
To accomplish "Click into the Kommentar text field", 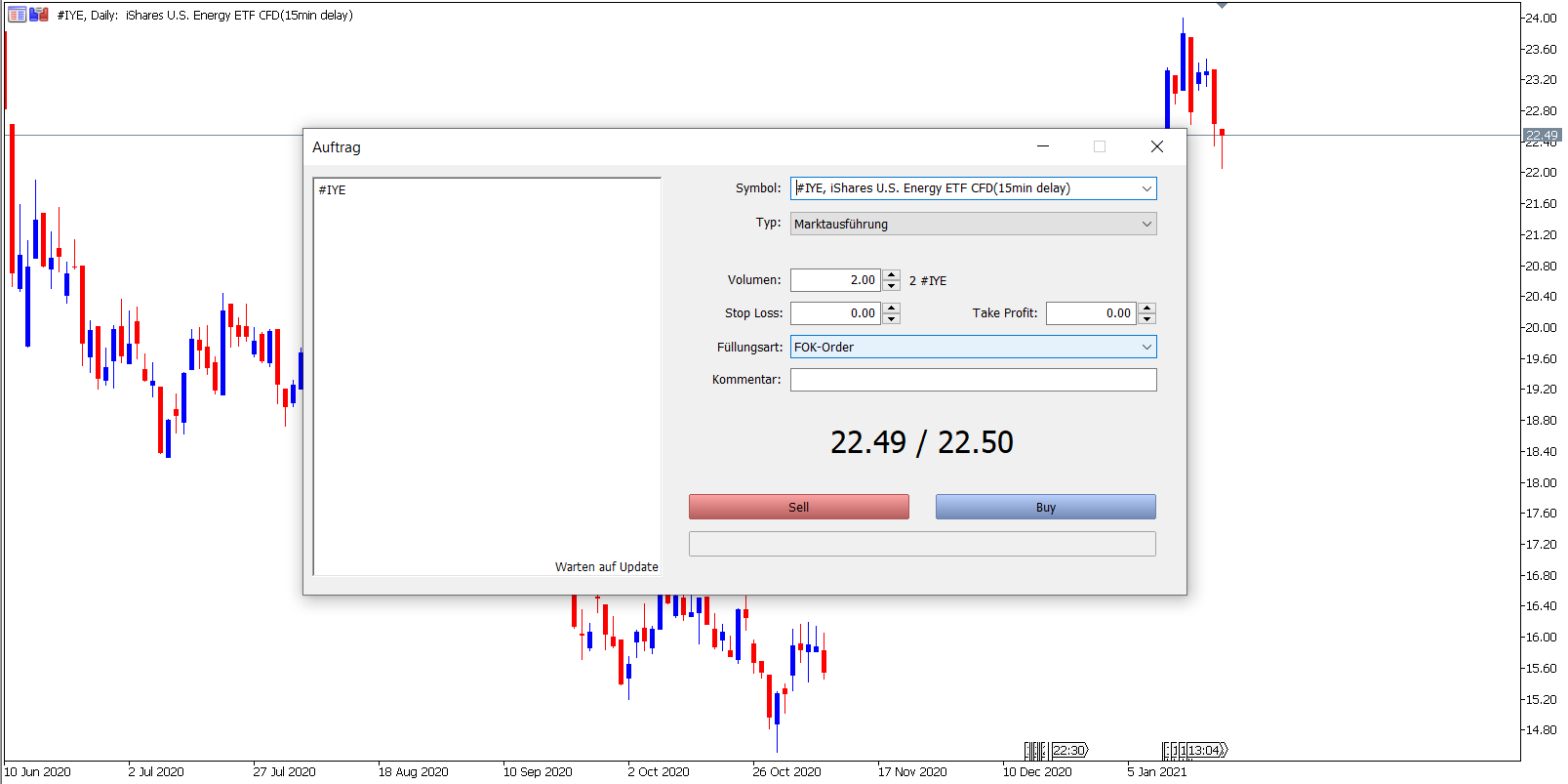I will pyautogui.click(x=973, y=380).
